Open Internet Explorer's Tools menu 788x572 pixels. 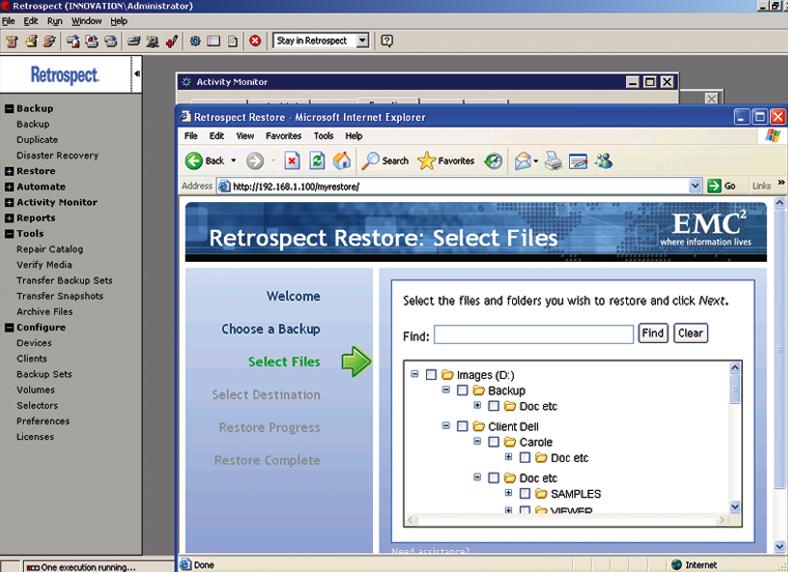(x=324, y=136)
